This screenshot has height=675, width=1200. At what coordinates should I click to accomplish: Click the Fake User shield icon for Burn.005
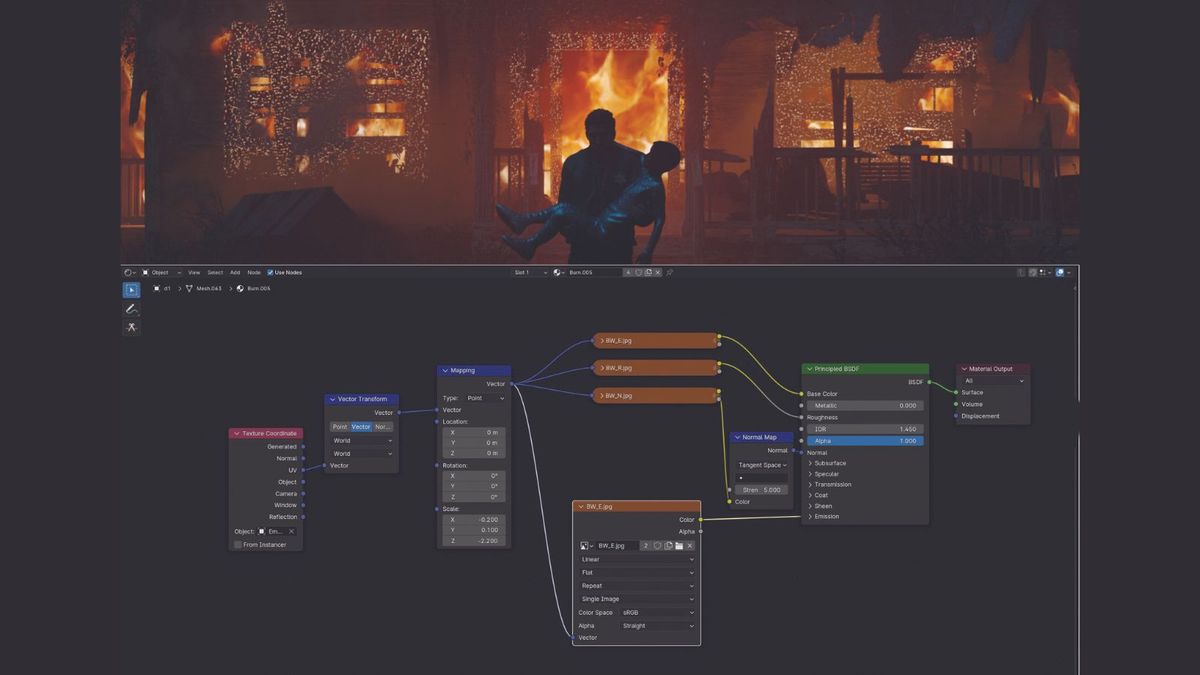(637, 272)
